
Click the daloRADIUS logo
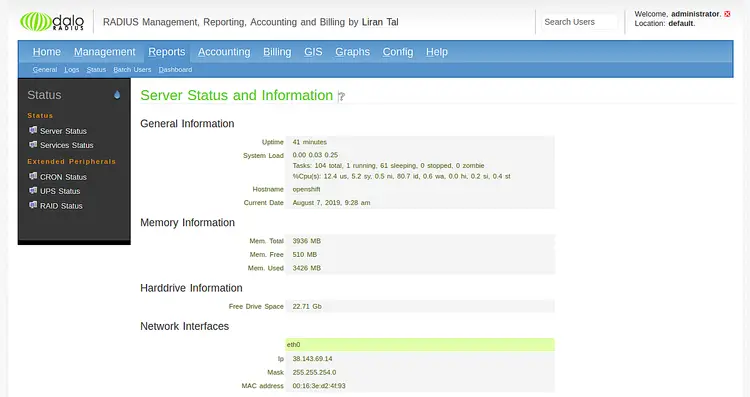(x=52, y=22)
